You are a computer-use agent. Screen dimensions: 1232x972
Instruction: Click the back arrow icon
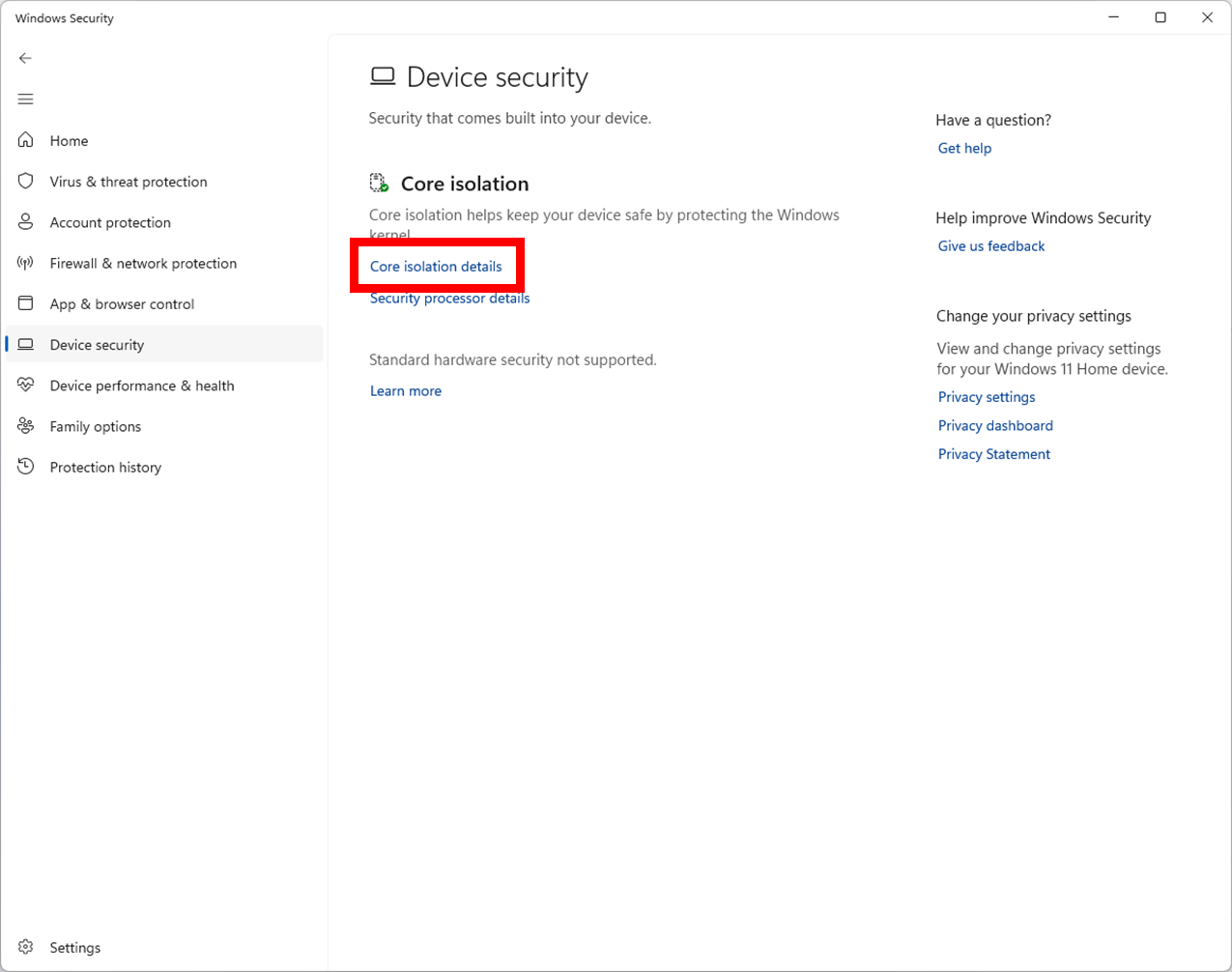point(26,58)
